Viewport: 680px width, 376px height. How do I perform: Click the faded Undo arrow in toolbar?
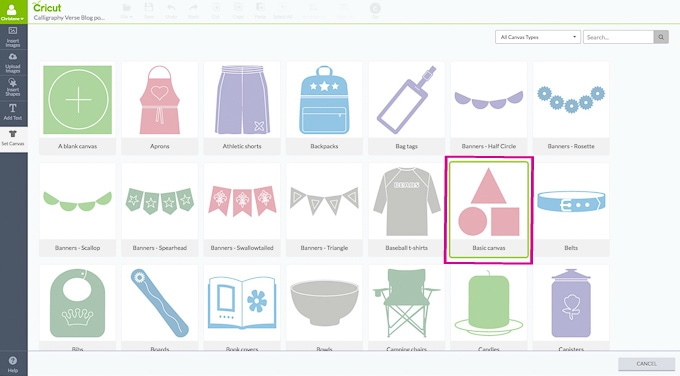(x=171, y=11)
